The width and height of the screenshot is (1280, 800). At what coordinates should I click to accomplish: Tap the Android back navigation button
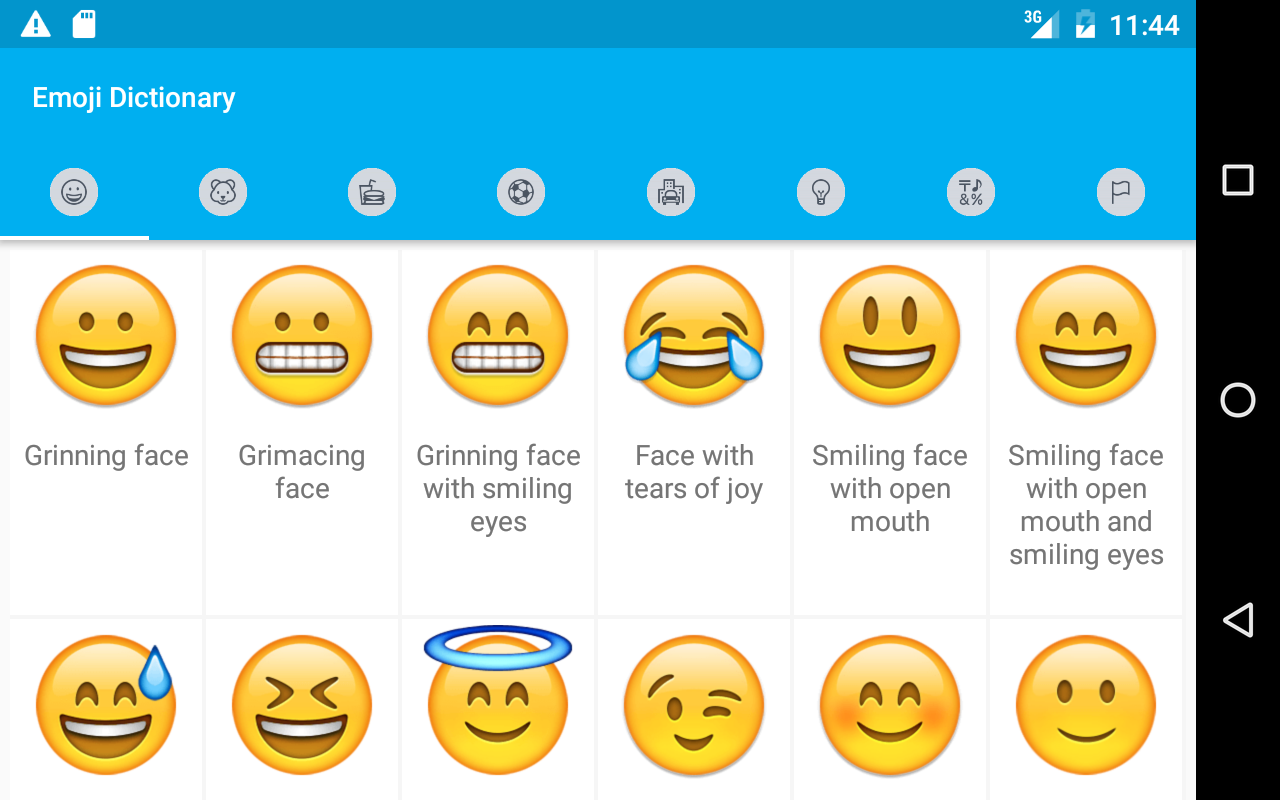(1238, 620)
